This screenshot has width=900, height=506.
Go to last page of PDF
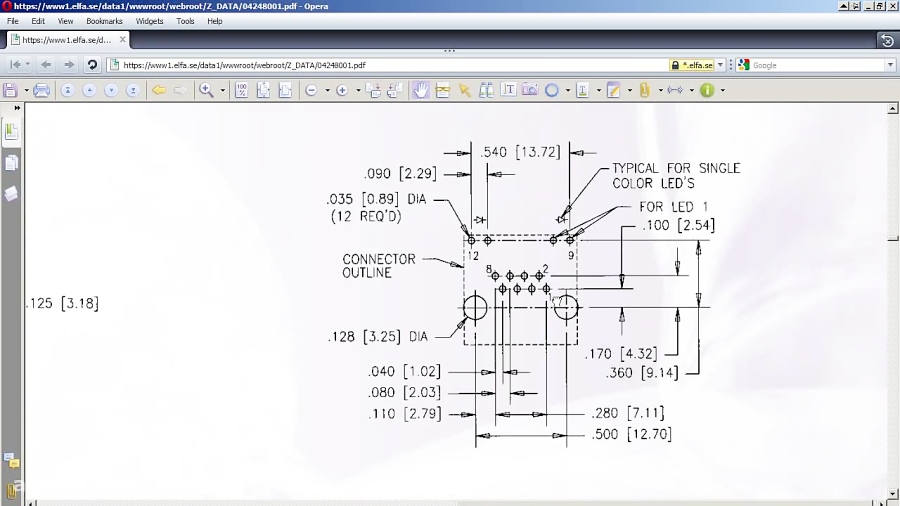coord(133,91)
